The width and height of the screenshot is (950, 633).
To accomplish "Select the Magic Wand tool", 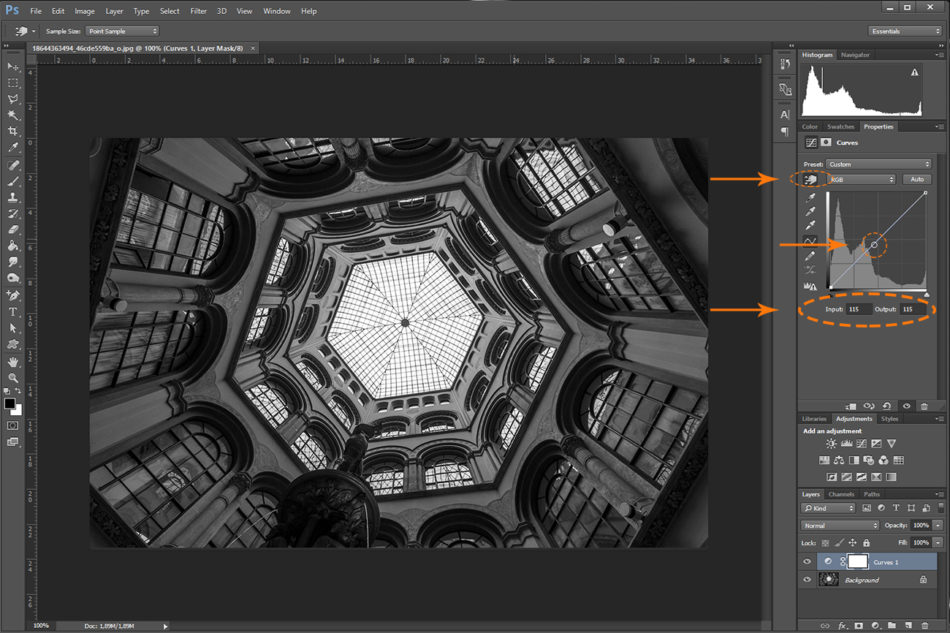I will [x=13, y=115].
